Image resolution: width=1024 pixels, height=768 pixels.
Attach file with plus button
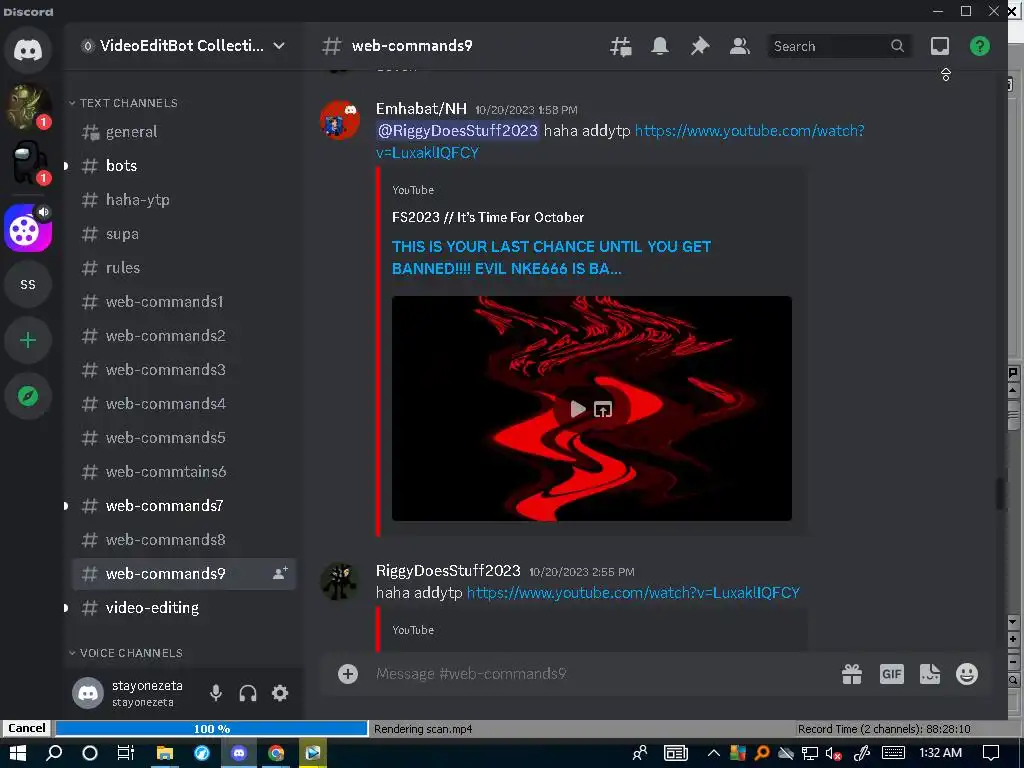[x=347, y=673]
